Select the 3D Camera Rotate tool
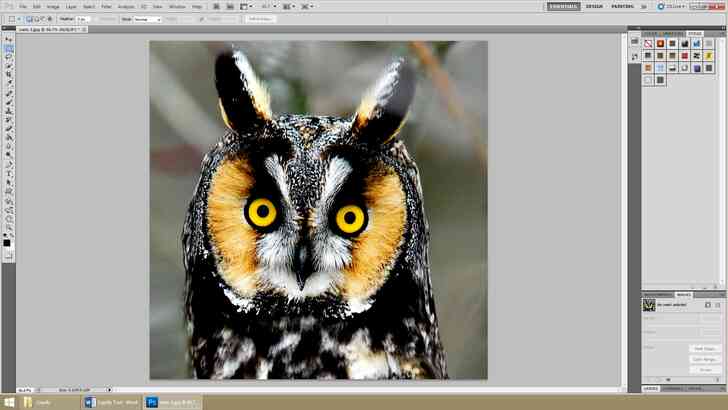The width and height of the screenshot is (728, 410). click(8, 210)
